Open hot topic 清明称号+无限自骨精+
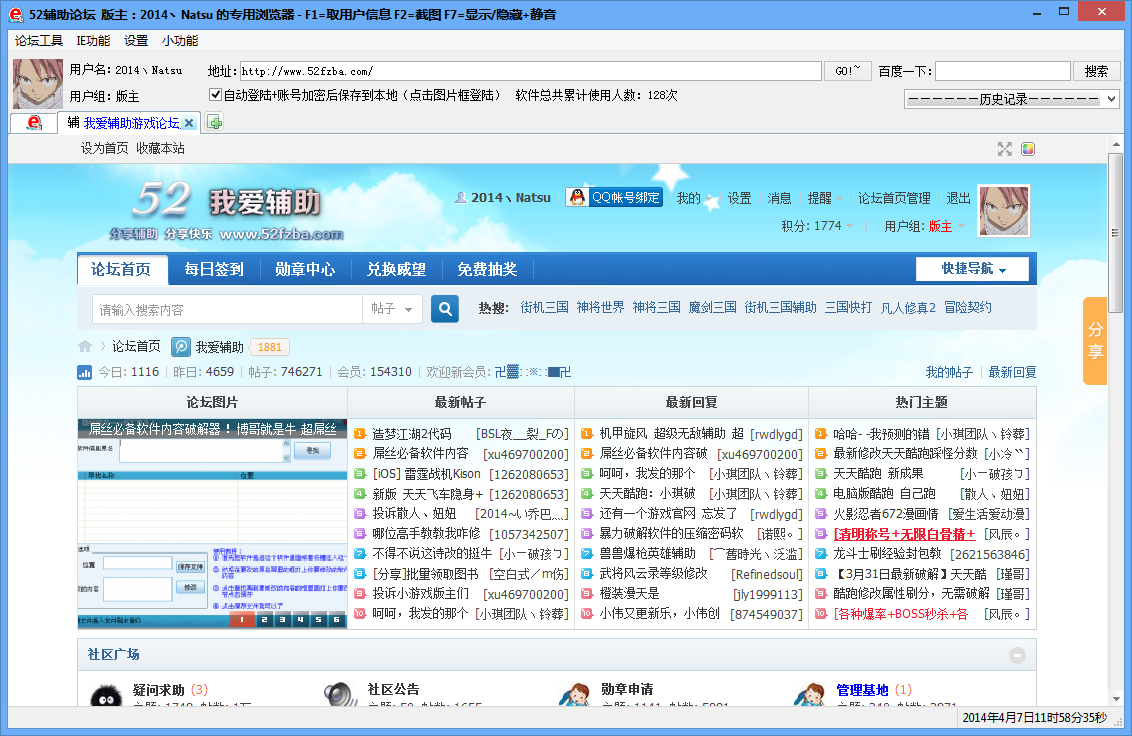Image resolution: width=1132 pixels, height=736 pixels. click(x=905, y=534)
